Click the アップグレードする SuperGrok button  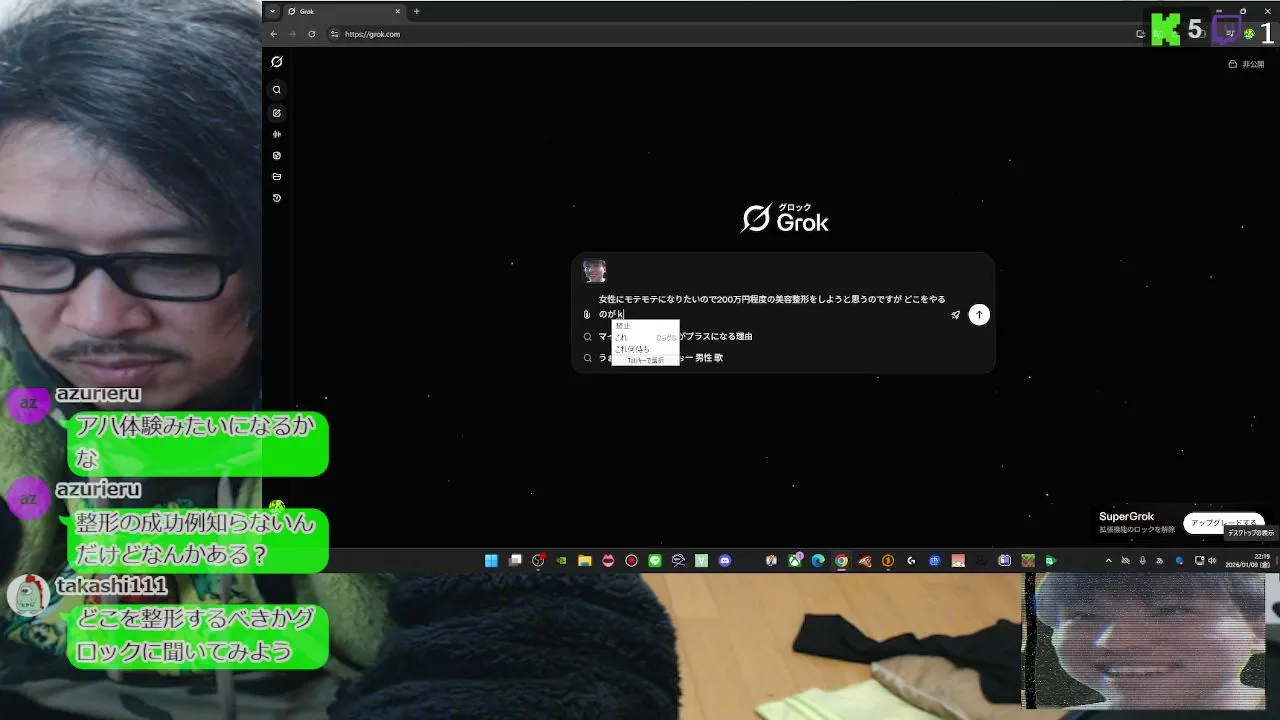coord(1224,523)
